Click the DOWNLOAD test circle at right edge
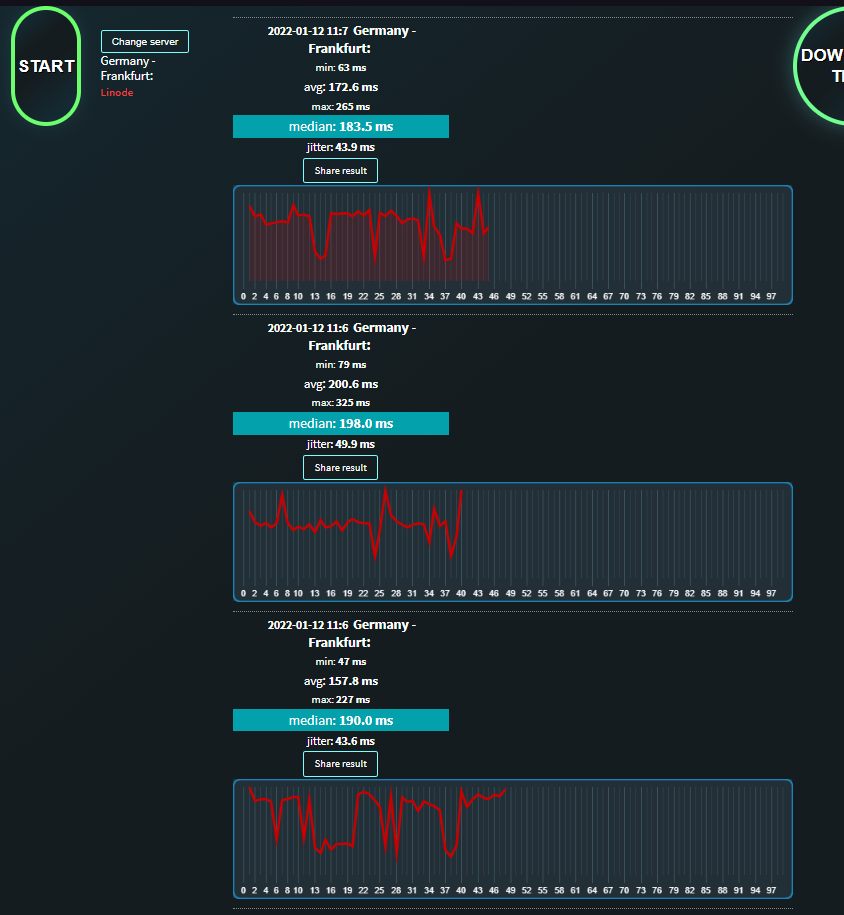The width and height of the screenshot is (844, 915). point(820,65)
